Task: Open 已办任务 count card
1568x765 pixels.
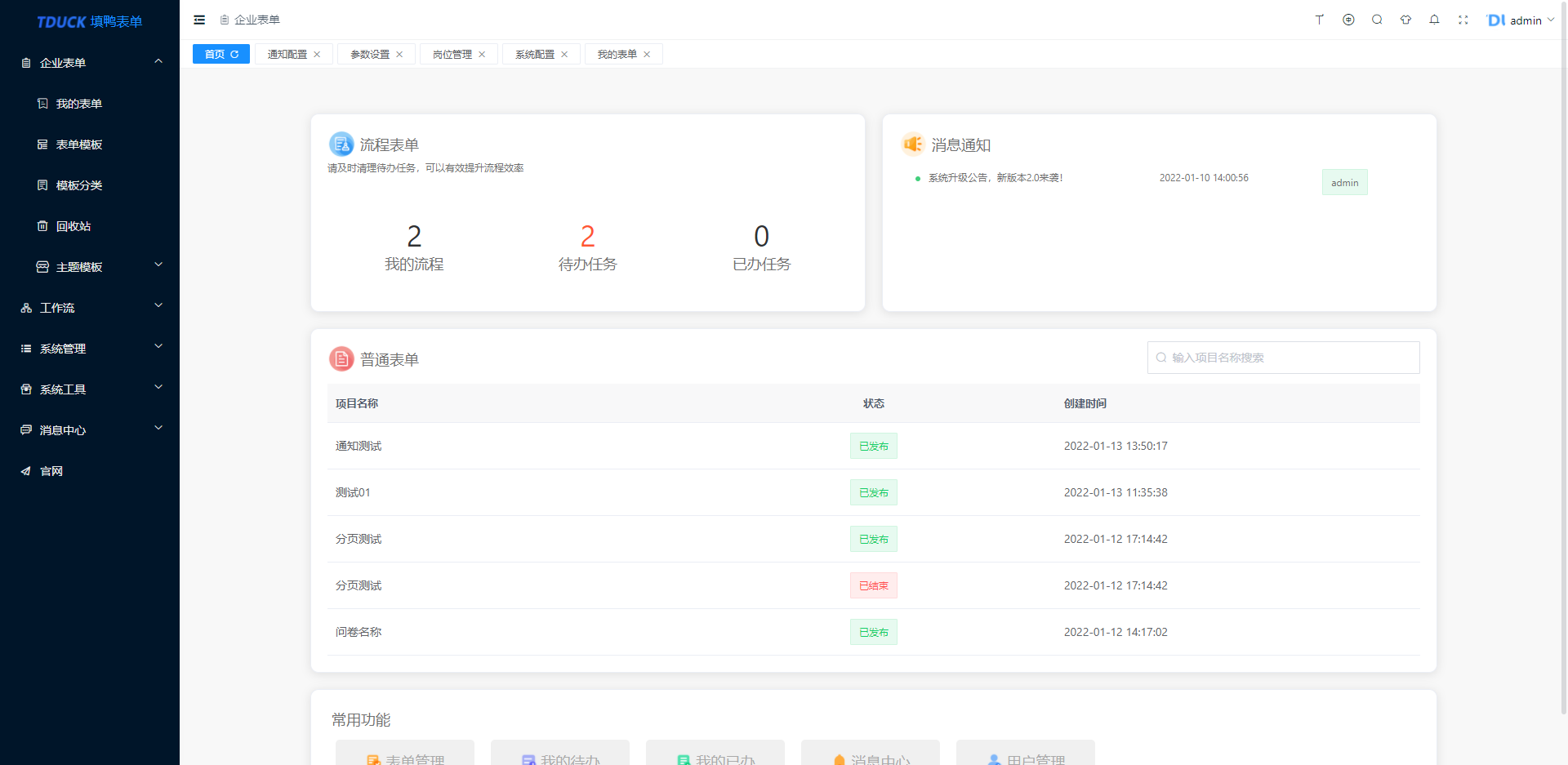Action: pos(762,247)
